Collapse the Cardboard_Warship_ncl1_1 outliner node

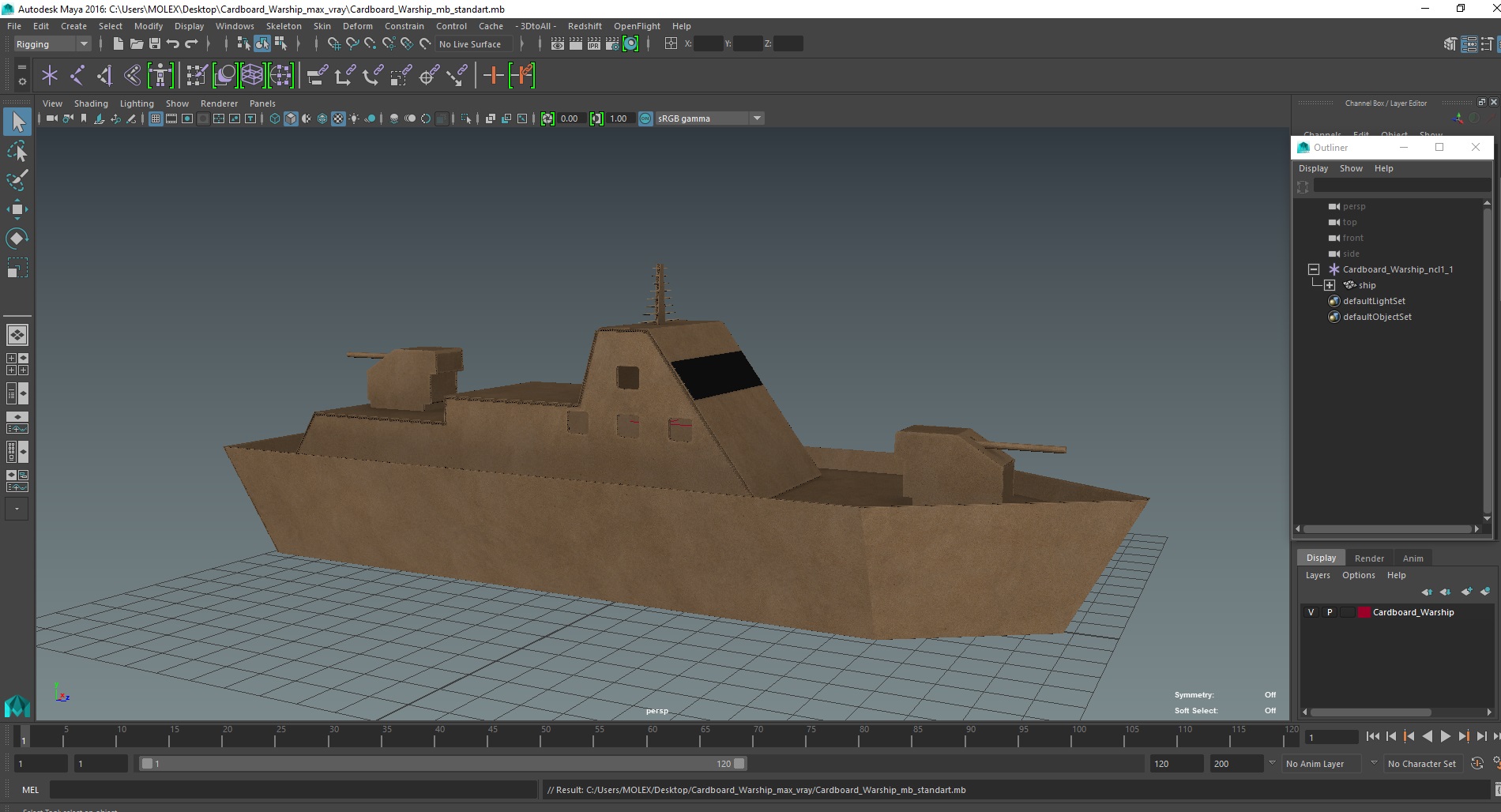(1314, 269)
